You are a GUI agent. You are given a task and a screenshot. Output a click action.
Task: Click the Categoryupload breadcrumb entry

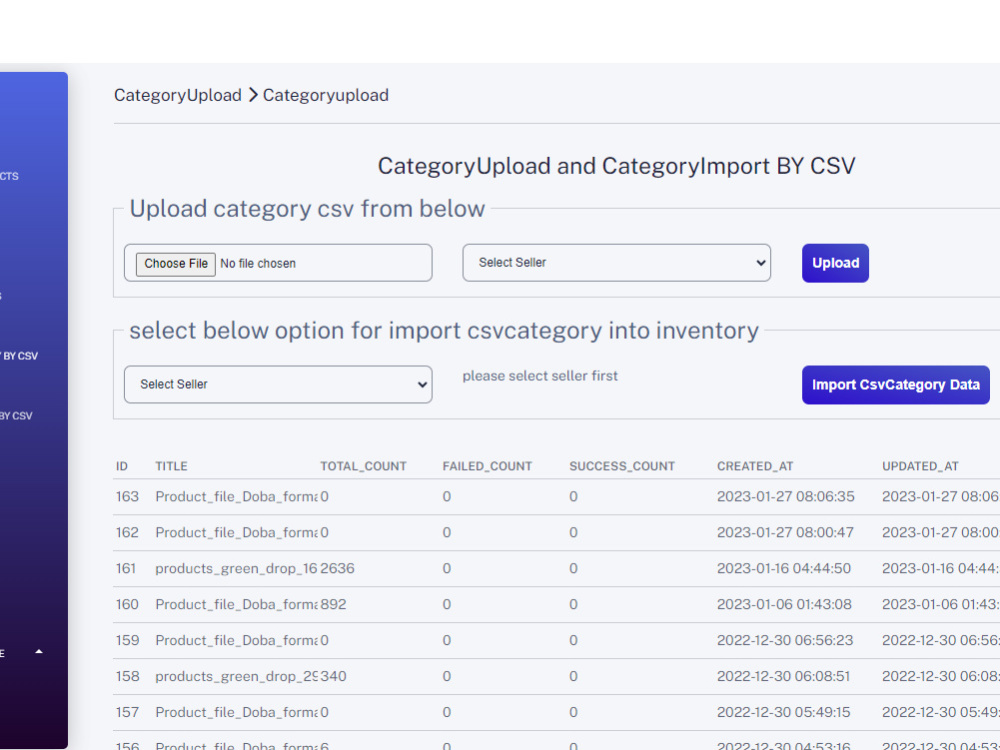tap(325, 95)
